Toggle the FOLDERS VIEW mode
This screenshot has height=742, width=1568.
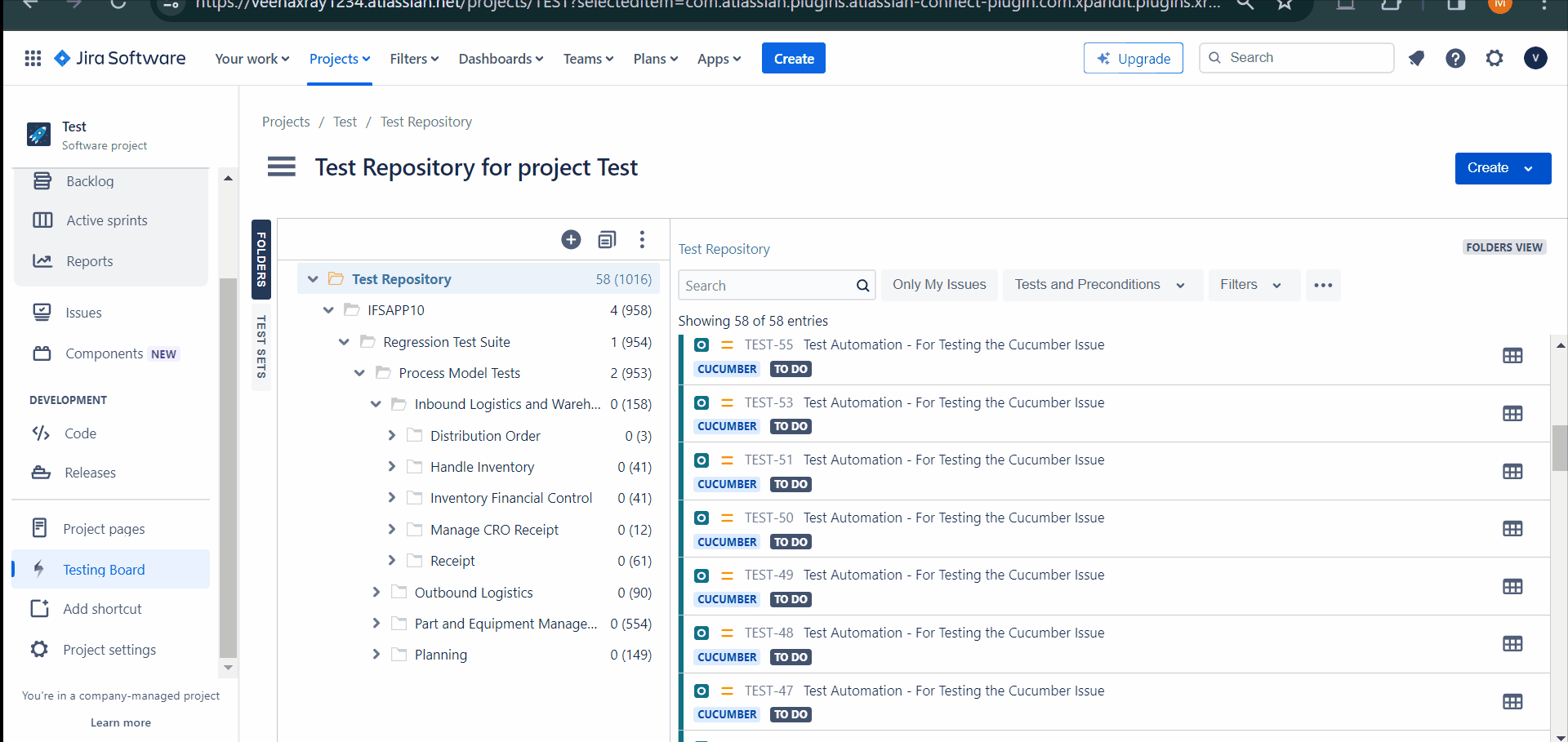click(1504, 247)
